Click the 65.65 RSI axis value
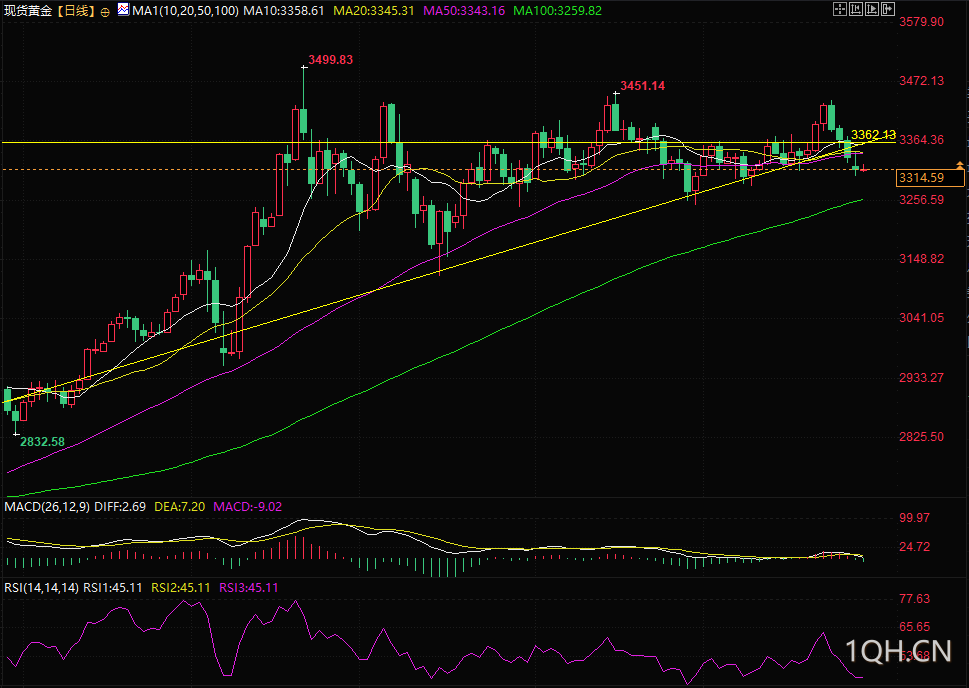This screenshot has width=969, height=688. pyautogui.click(x=914, y=627)
